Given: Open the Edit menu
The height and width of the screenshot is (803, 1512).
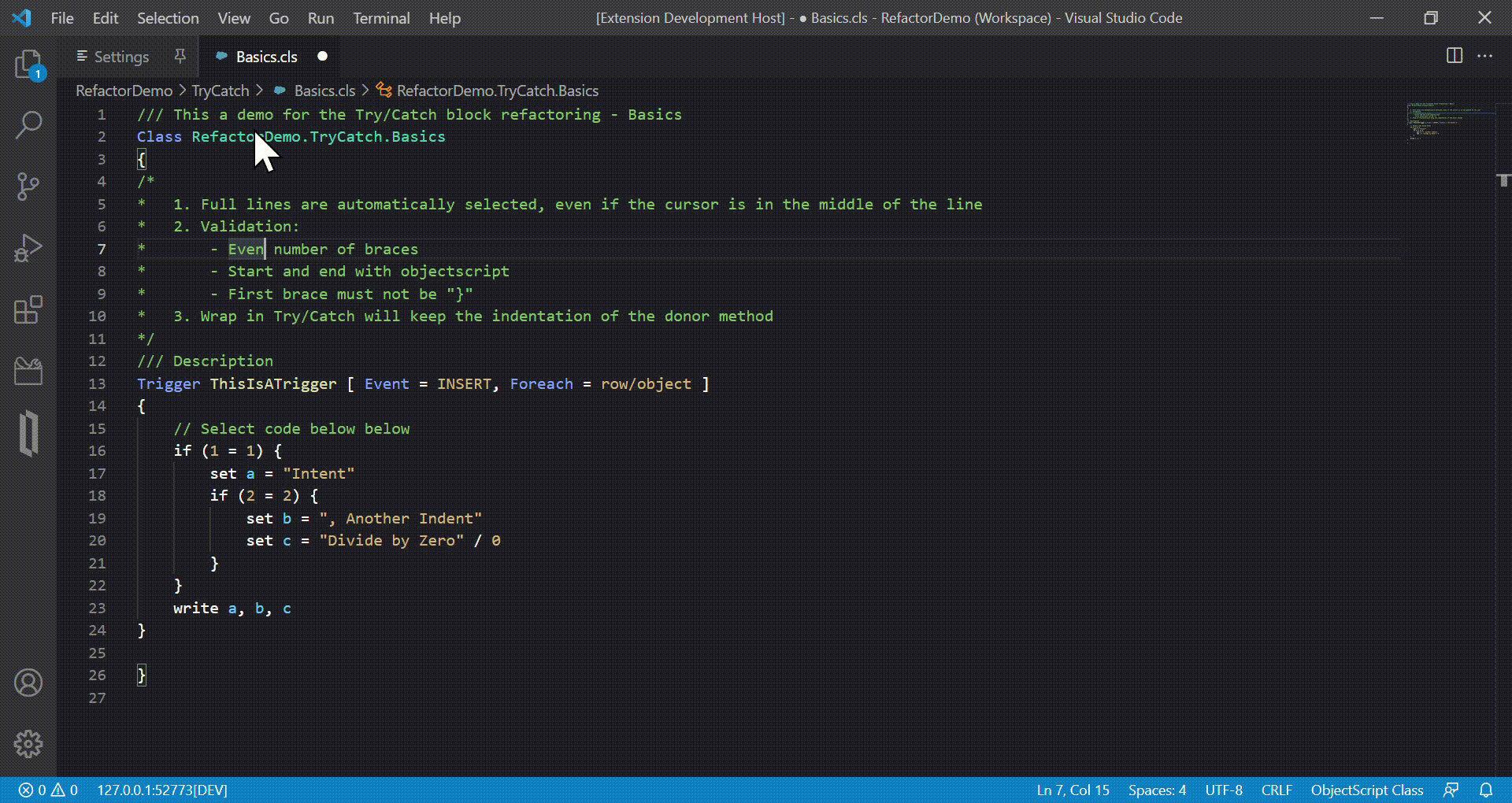Looking at the screenshot, I should click(x=105, y=17).
